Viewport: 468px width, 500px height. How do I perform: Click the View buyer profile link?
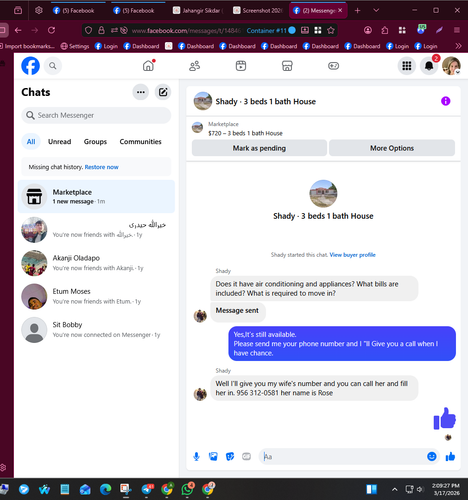(352, 255)
